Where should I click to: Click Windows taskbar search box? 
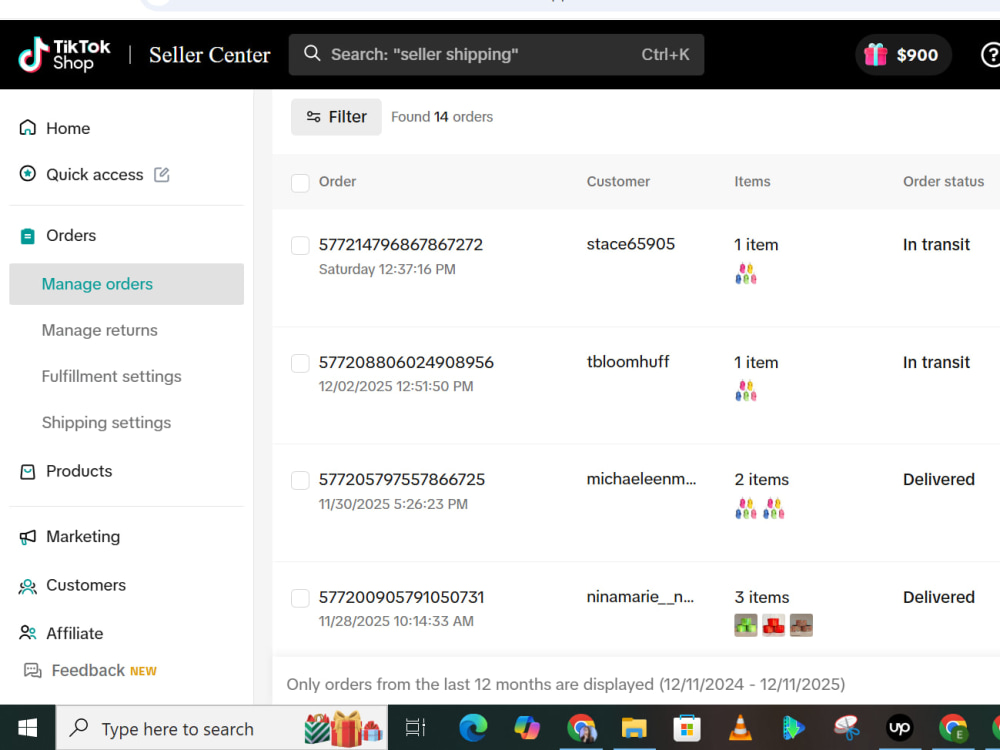click(x=222, y=728)
